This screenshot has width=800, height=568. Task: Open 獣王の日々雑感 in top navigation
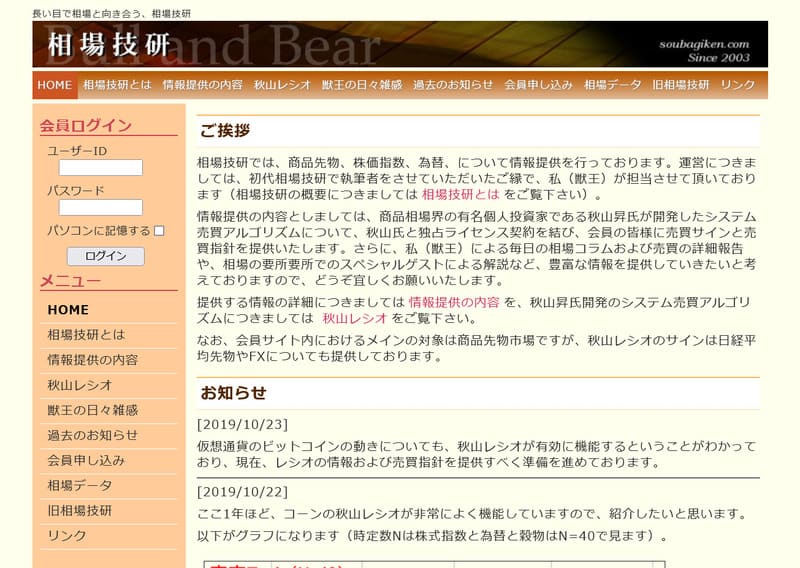tap(362, 85)
